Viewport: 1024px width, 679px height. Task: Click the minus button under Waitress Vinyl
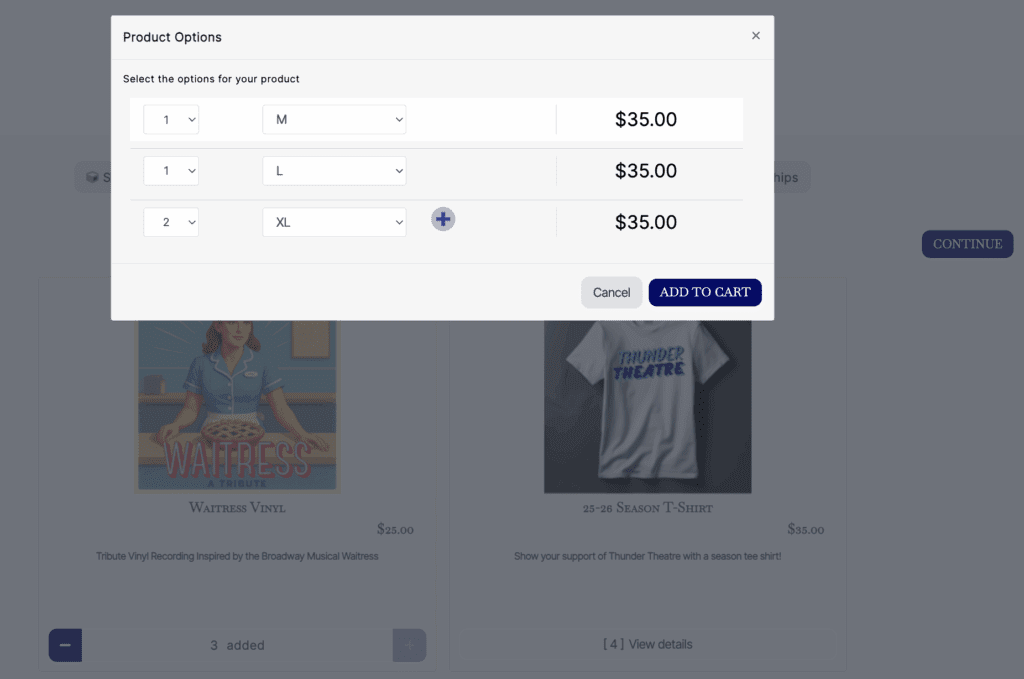(x=65, y=645)
